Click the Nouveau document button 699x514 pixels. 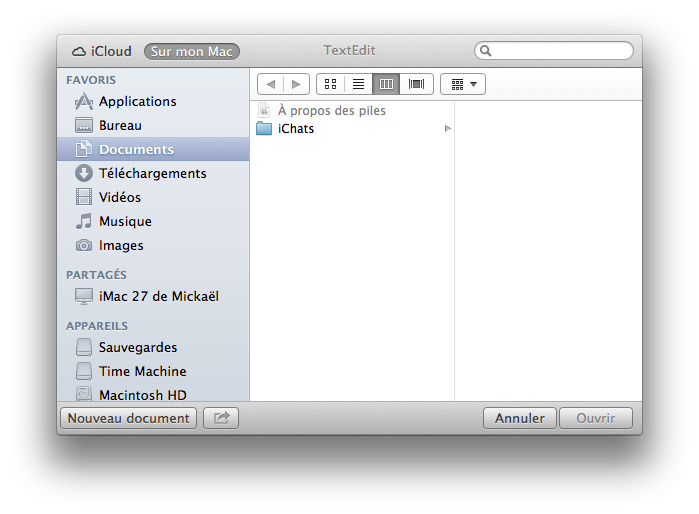[128, 418]
